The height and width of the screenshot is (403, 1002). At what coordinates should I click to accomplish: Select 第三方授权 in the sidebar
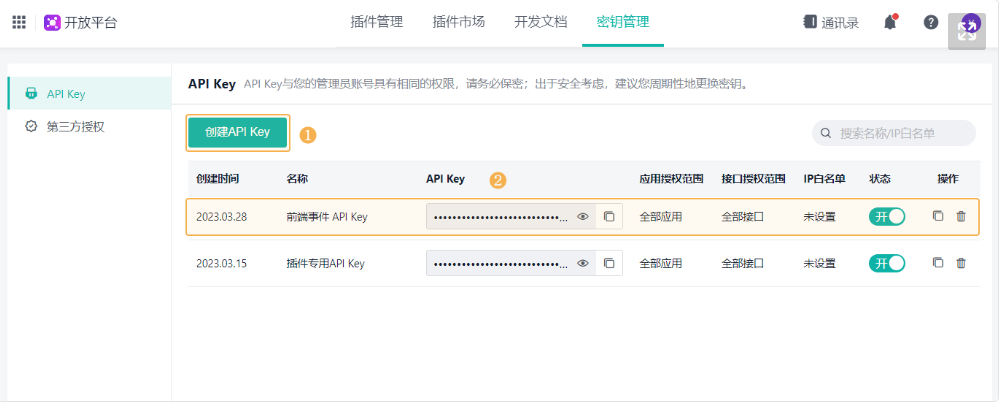pyautogui.click(x=75, y=126)
